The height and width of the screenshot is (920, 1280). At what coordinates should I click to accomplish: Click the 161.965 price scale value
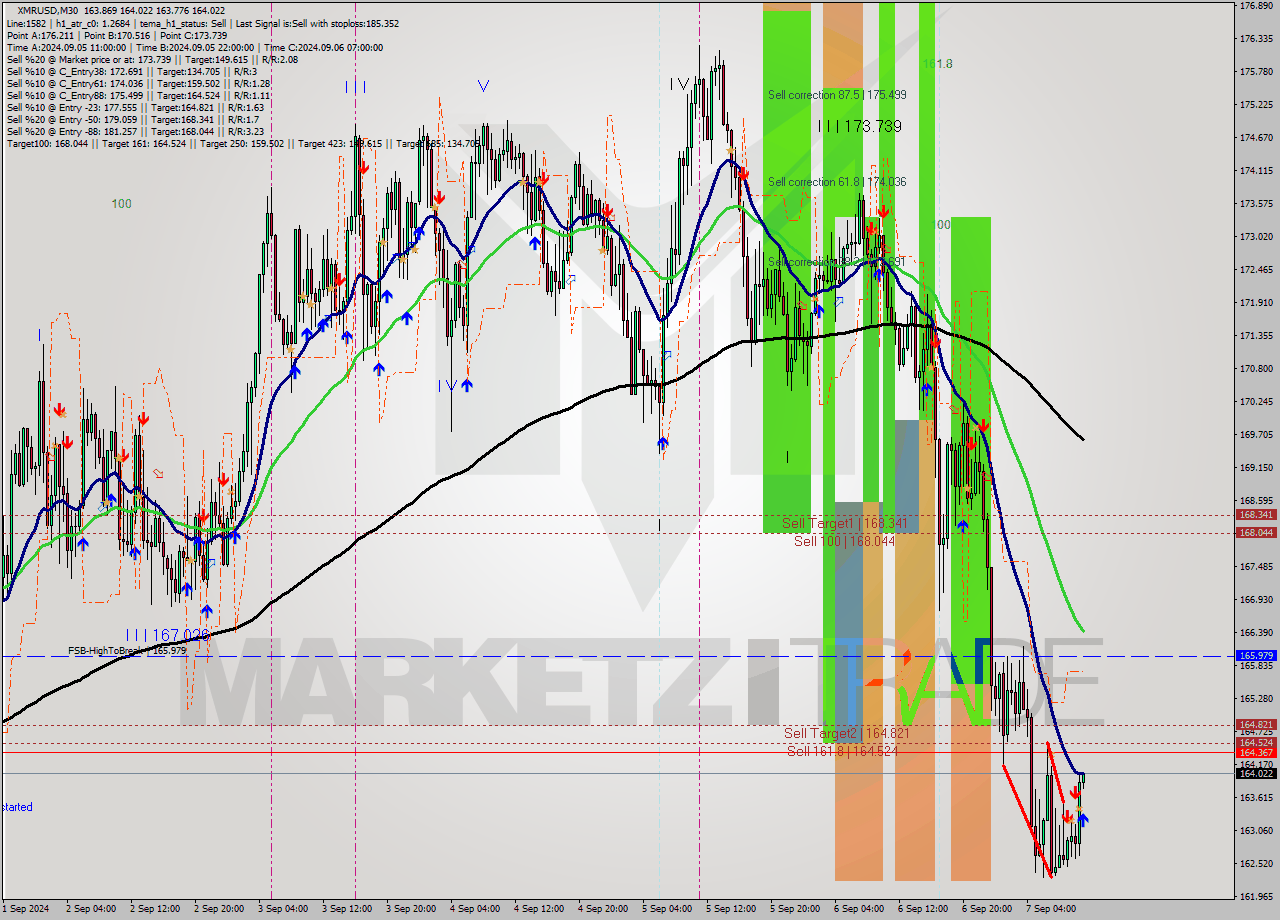pos(1256,896)
